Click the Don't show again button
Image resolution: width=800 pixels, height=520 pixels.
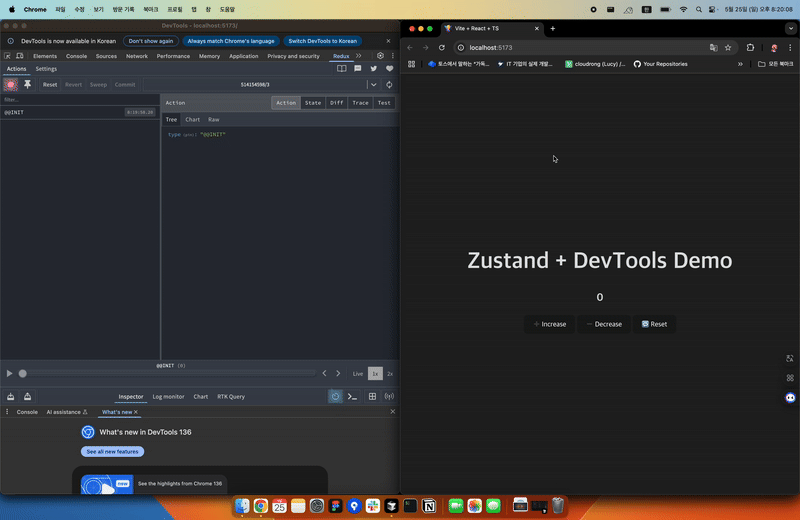pyautogui.click(x=151, y=41)
